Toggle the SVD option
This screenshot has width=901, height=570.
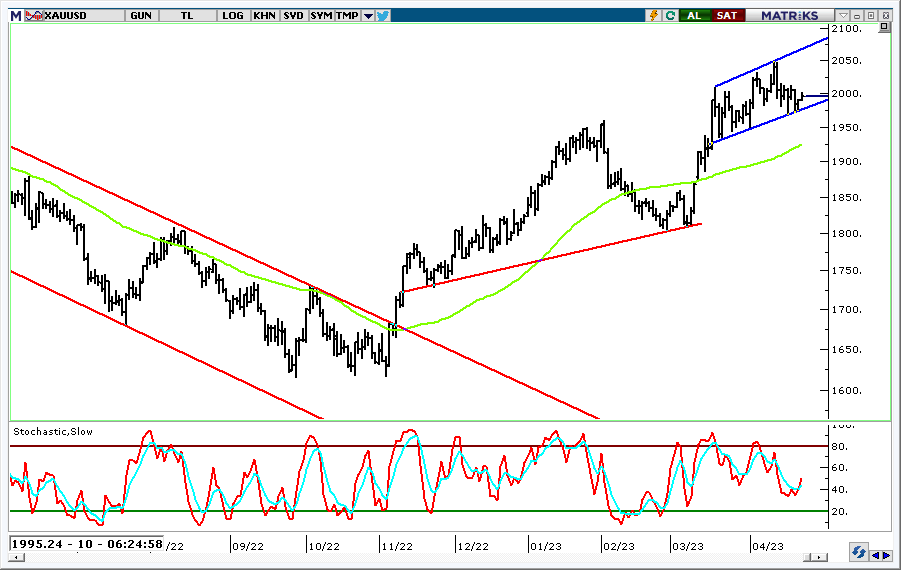(x=293, y=15)
